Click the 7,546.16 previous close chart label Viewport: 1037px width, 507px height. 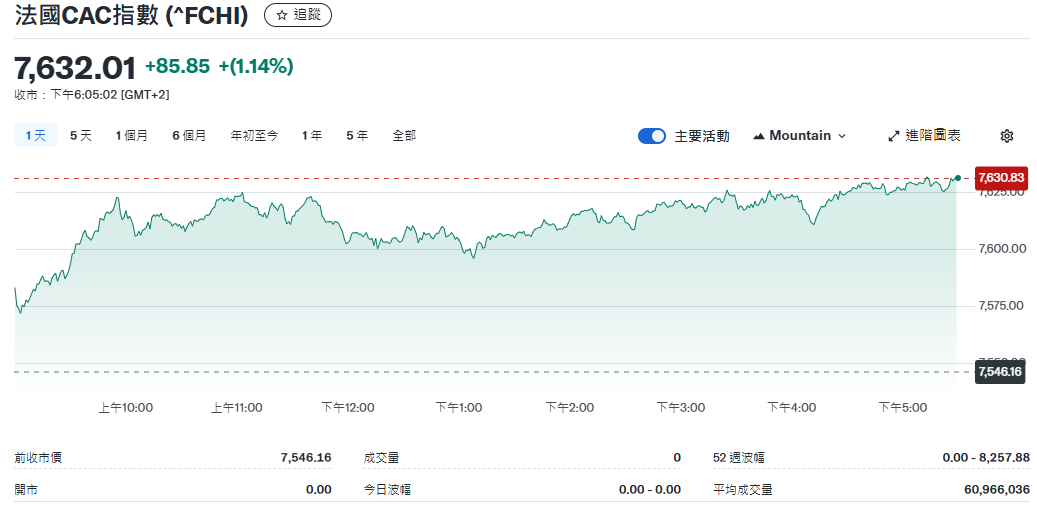[x=1001, y=372]
